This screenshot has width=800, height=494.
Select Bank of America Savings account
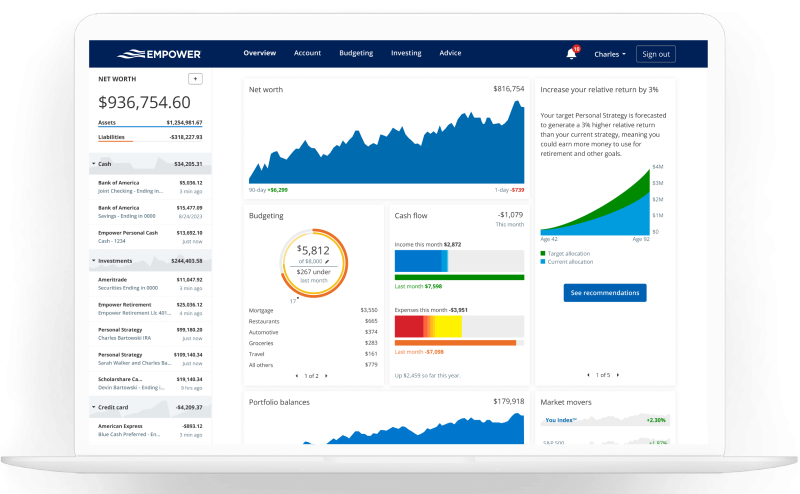click(150, 212)
